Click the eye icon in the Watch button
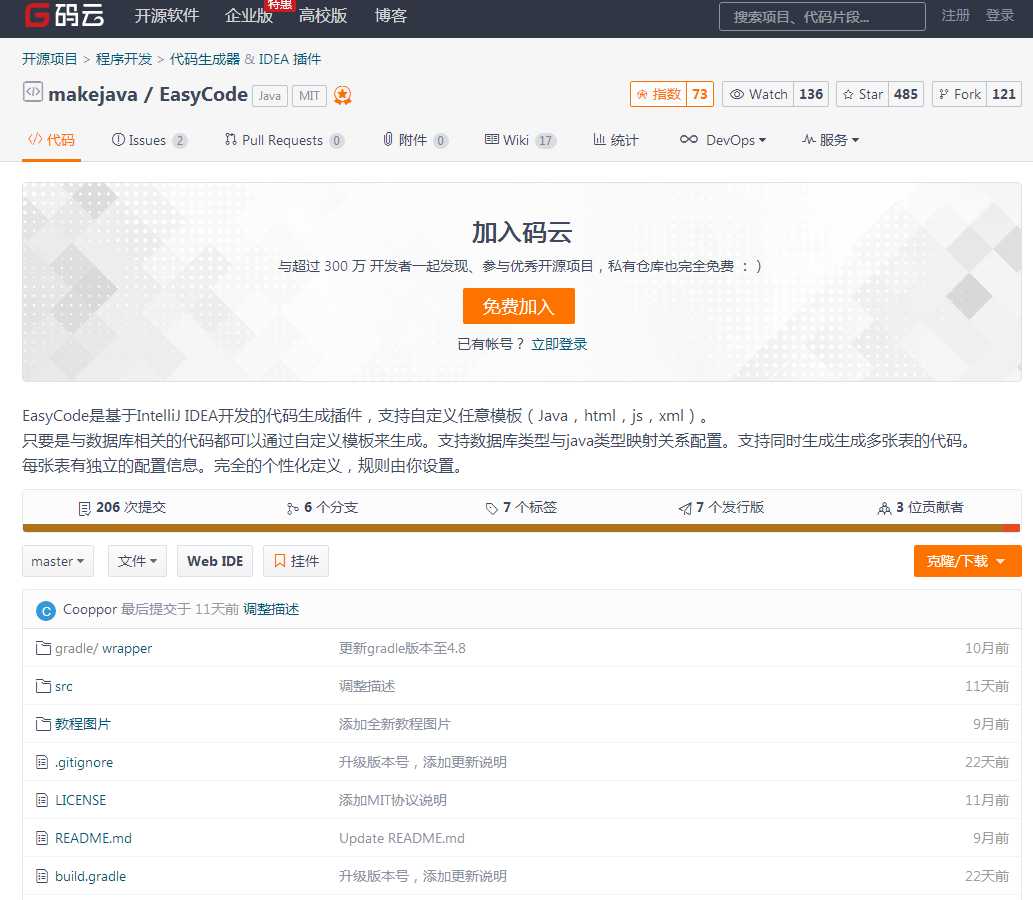This screenshot has height=900, width=1033. click(737, 94)
